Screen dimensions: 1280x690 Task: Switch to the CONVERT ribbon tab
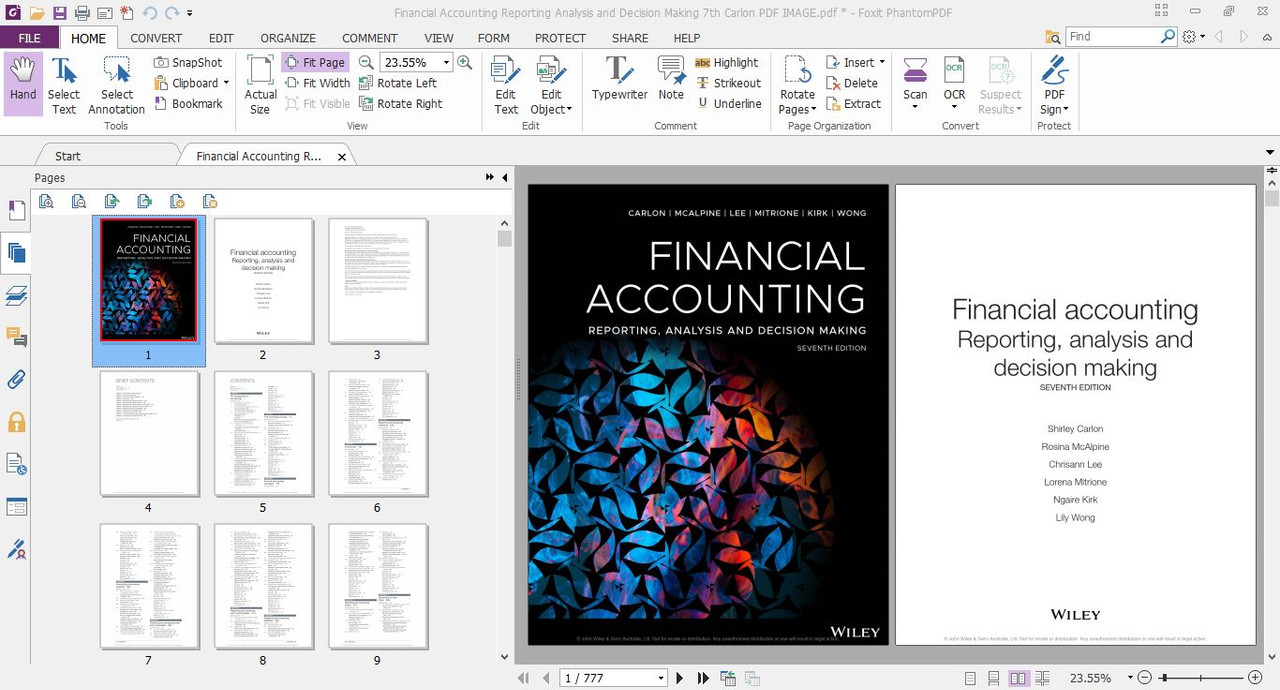coord(156,38)
